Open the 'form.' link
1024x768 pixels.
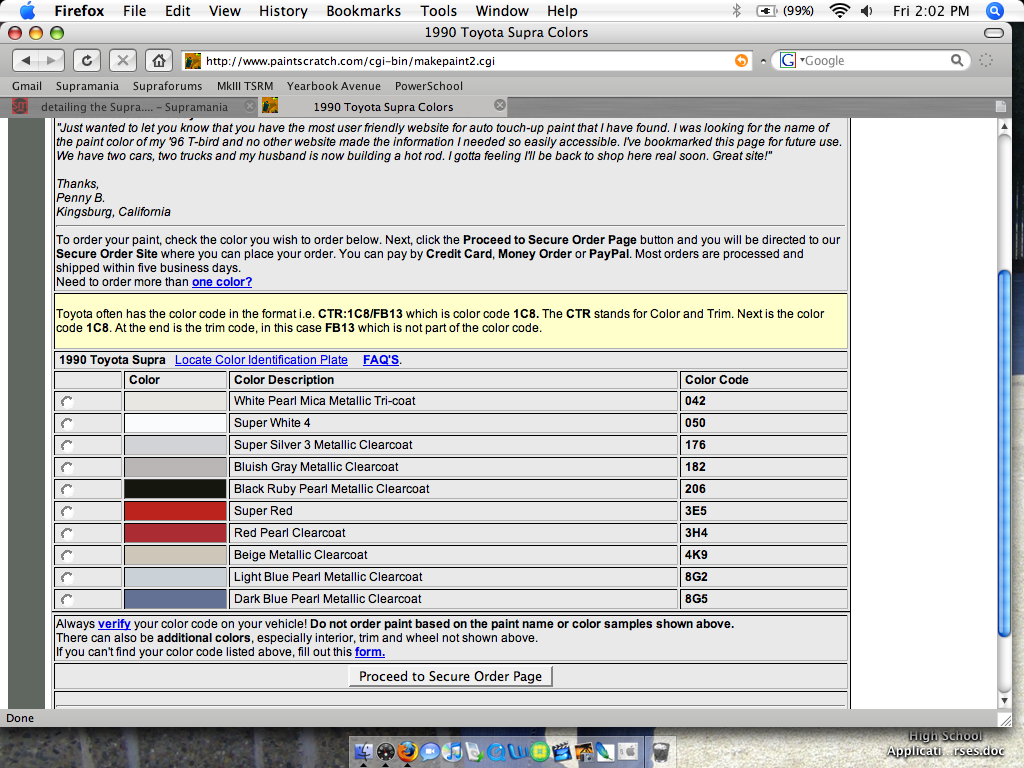(370, 652)
